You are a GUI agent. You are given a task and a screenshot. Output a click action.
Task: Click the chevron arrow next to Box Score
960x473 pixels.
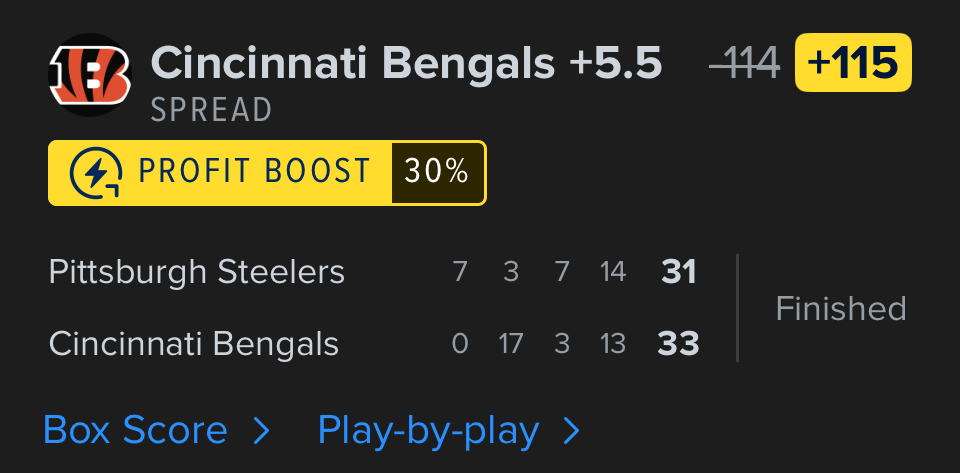(x=262, y=431)
